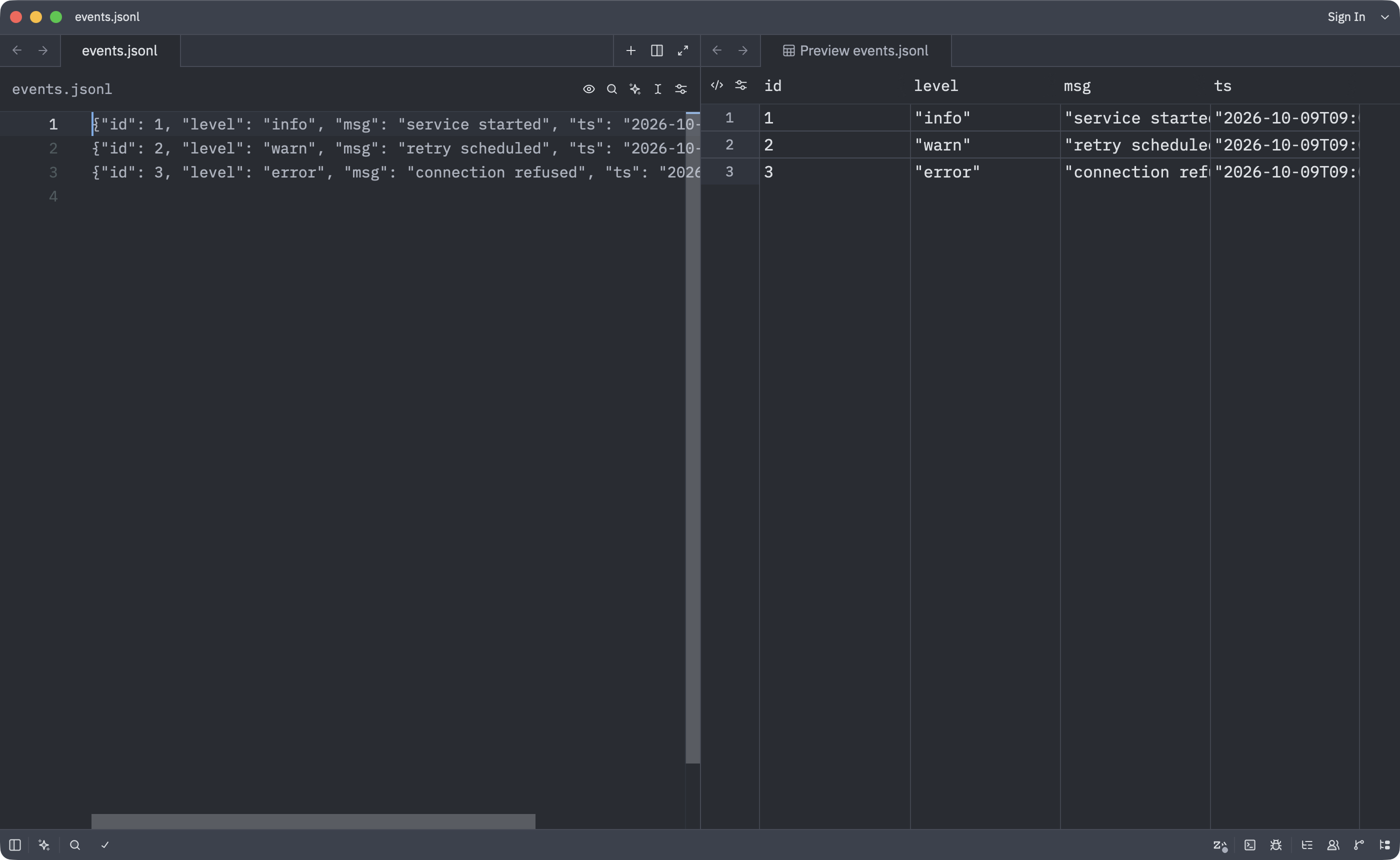Go forward in the left editor pane
1400x860 pixels.
tap(43, 50)
